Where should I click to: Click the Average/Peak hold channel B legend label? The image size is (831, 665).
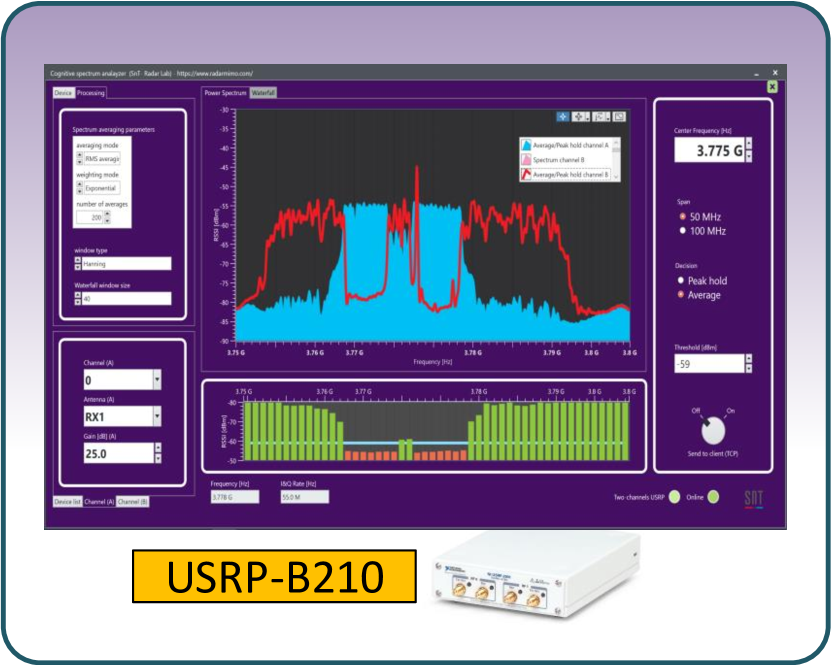click(x=571, y=174)
